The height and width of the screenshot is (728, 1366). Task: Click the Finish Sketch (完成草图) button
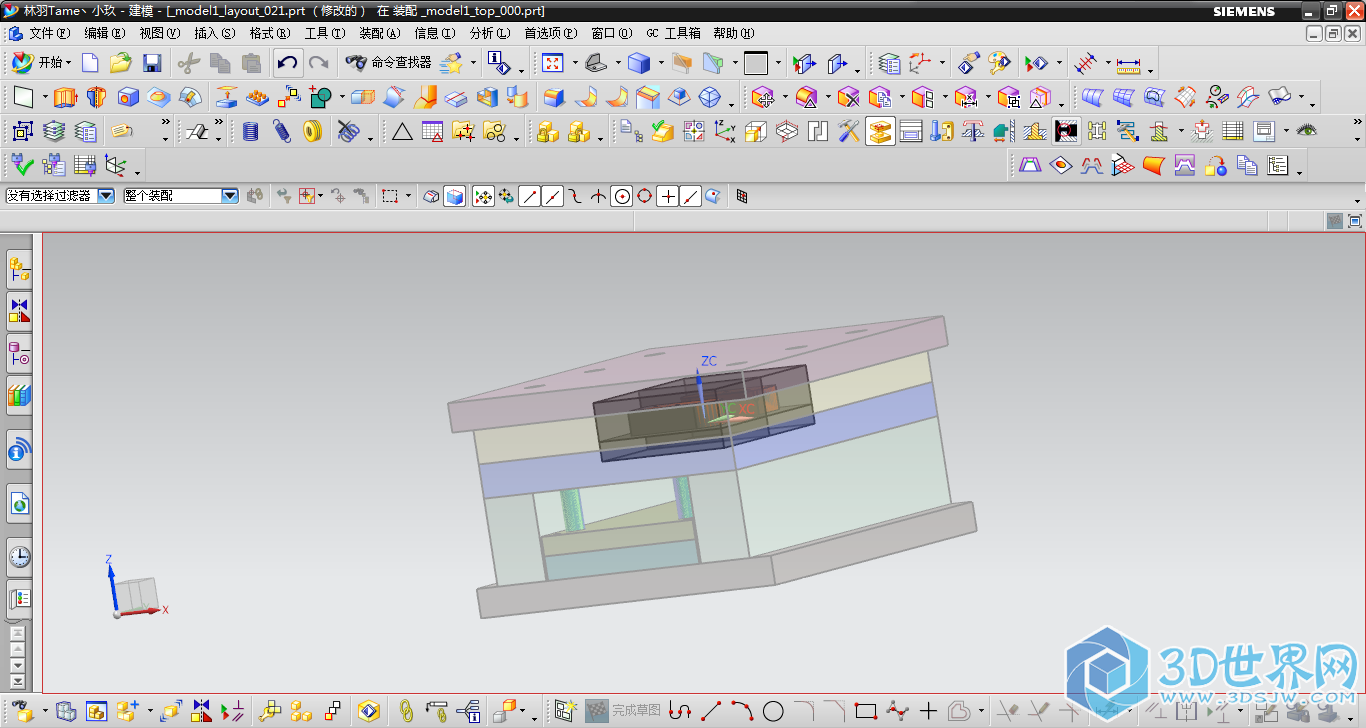click(x=623, y=711)
